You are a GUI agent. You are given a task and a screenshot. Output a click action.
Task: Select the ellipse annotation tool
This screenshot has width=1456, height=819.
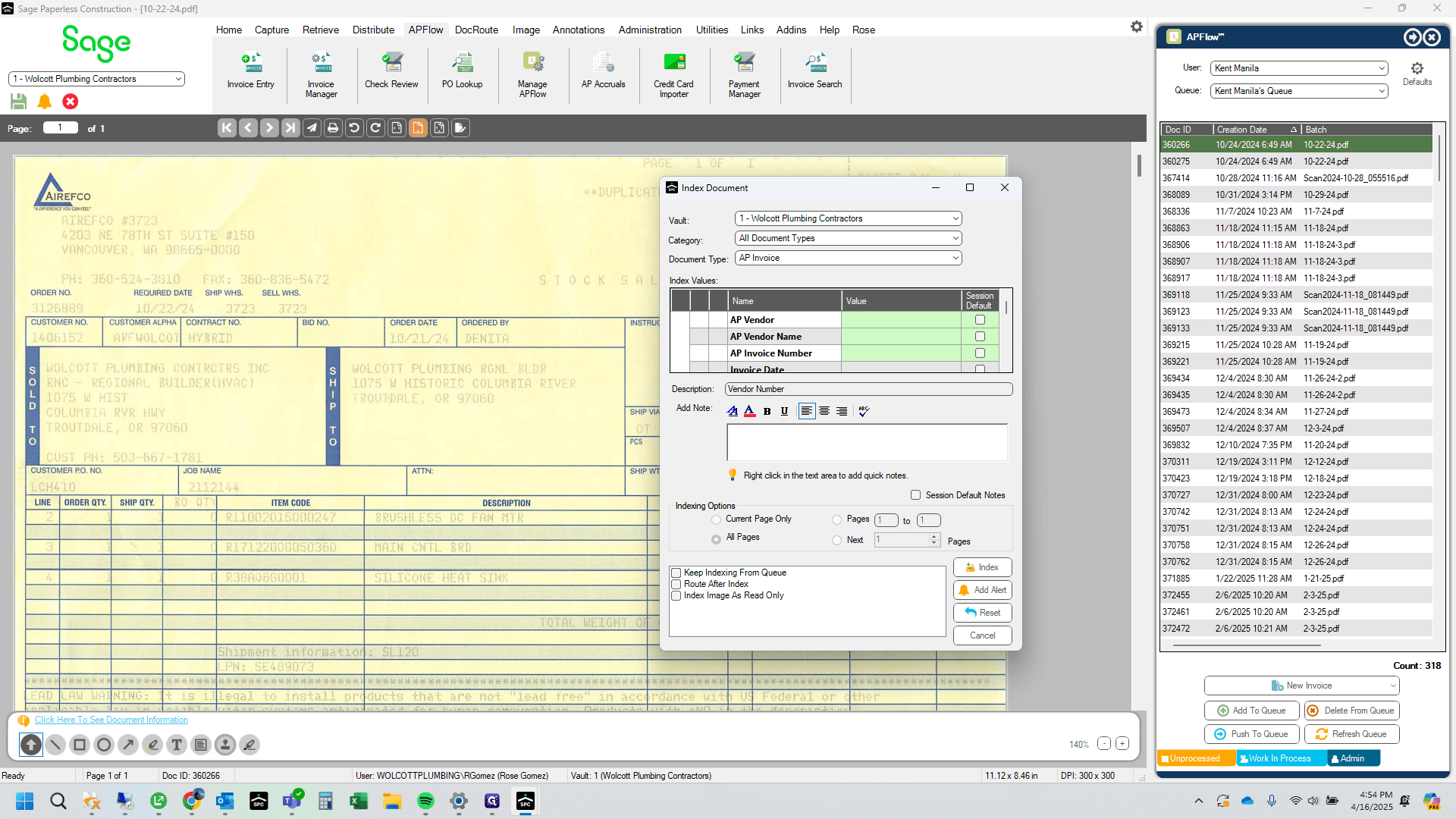[104, 745]
